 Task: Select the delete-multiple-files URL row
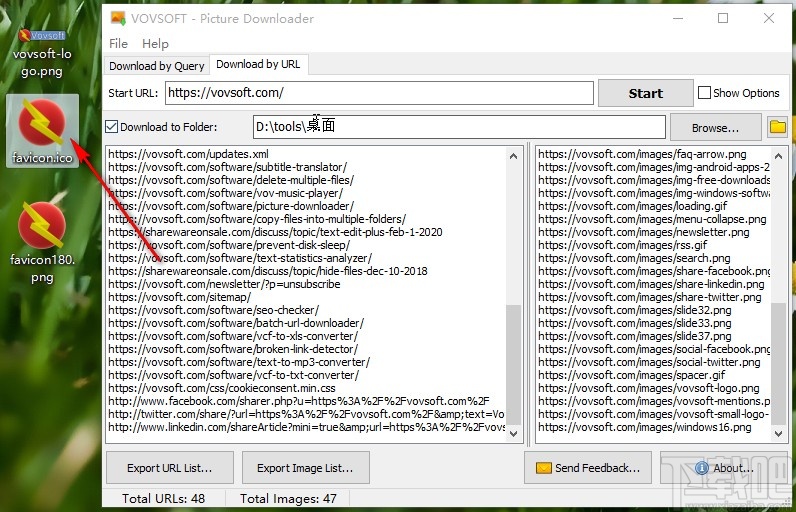tap(306, 180)
